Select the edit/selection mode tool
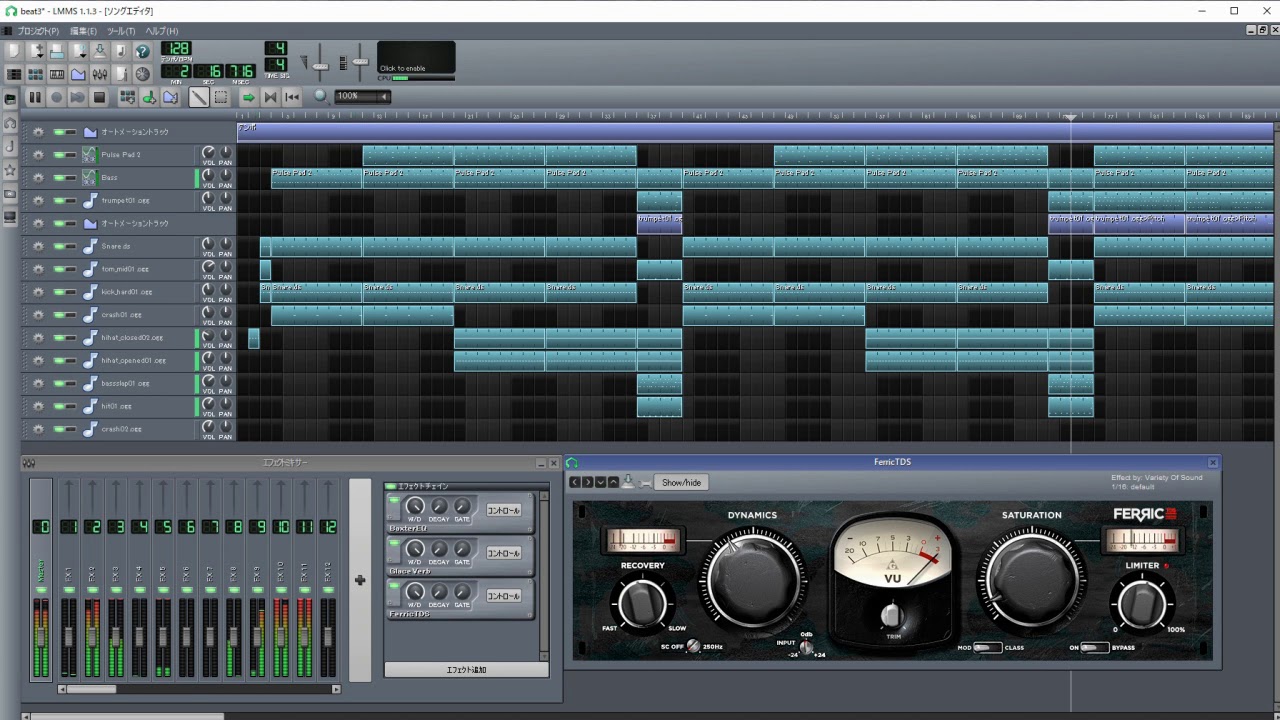Viewport: 1280px width, 720px height. click(221, 97)
